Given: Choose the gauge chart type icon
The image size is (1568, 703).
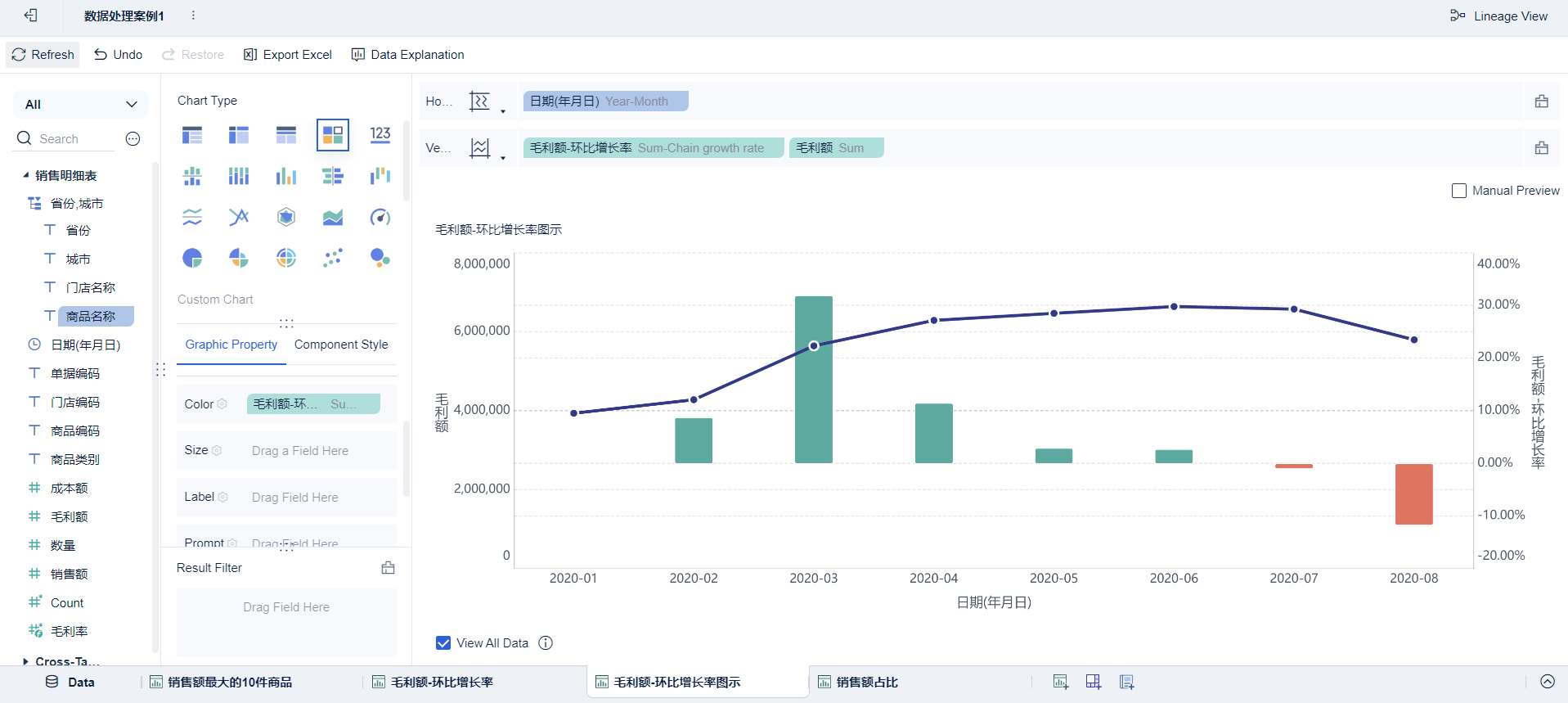Looking at the screenshot, I should click(x=380, y=217).
